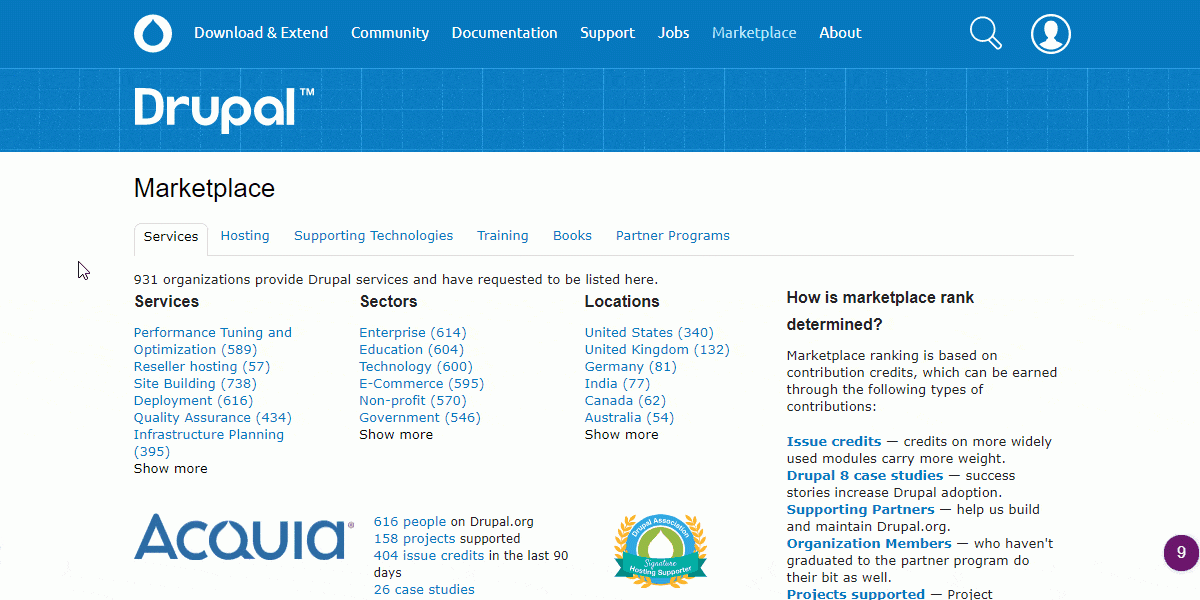
Task: Open the search magnifier icon
Action: [986, 33]
